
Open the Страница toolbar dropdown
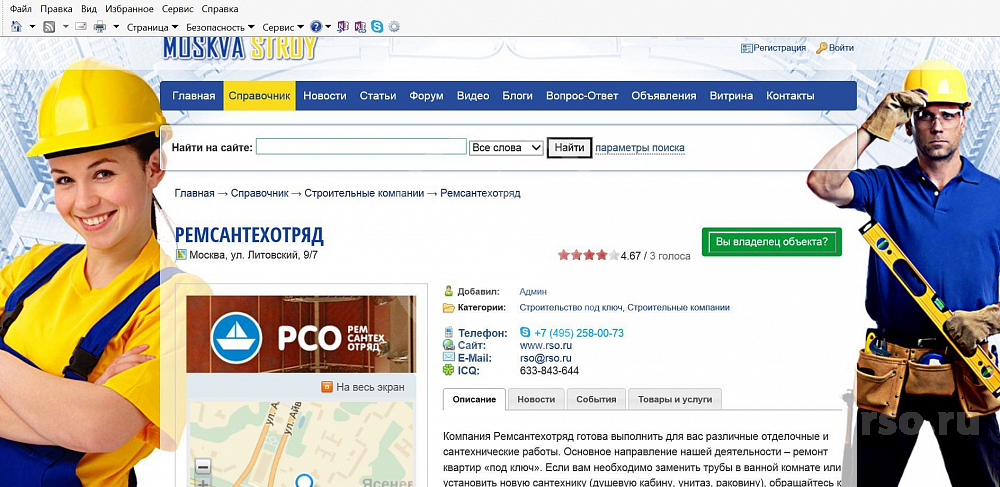pos(152,27)
